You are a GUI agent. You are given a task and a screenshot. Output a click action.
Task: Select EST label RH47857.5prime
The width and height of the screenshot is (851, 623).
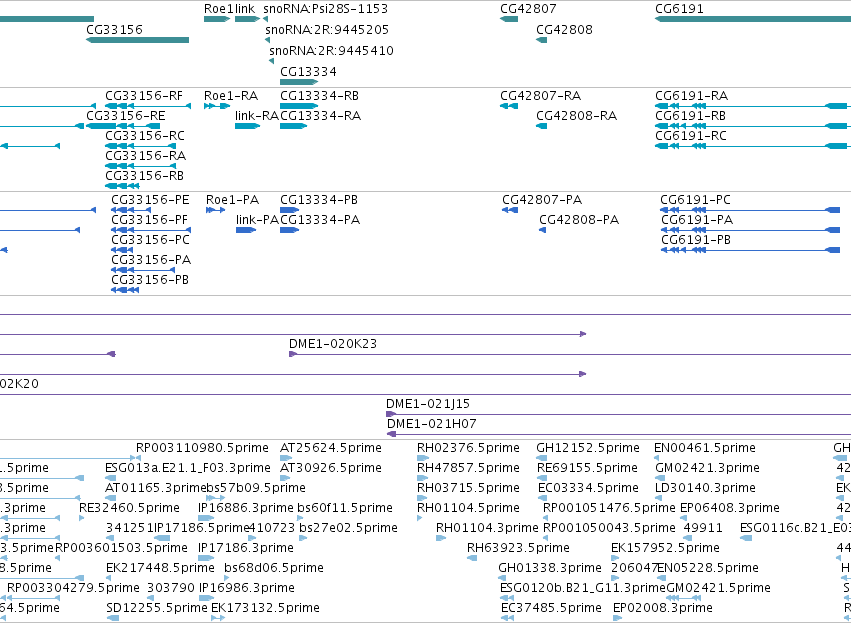[x=468, y=468]
